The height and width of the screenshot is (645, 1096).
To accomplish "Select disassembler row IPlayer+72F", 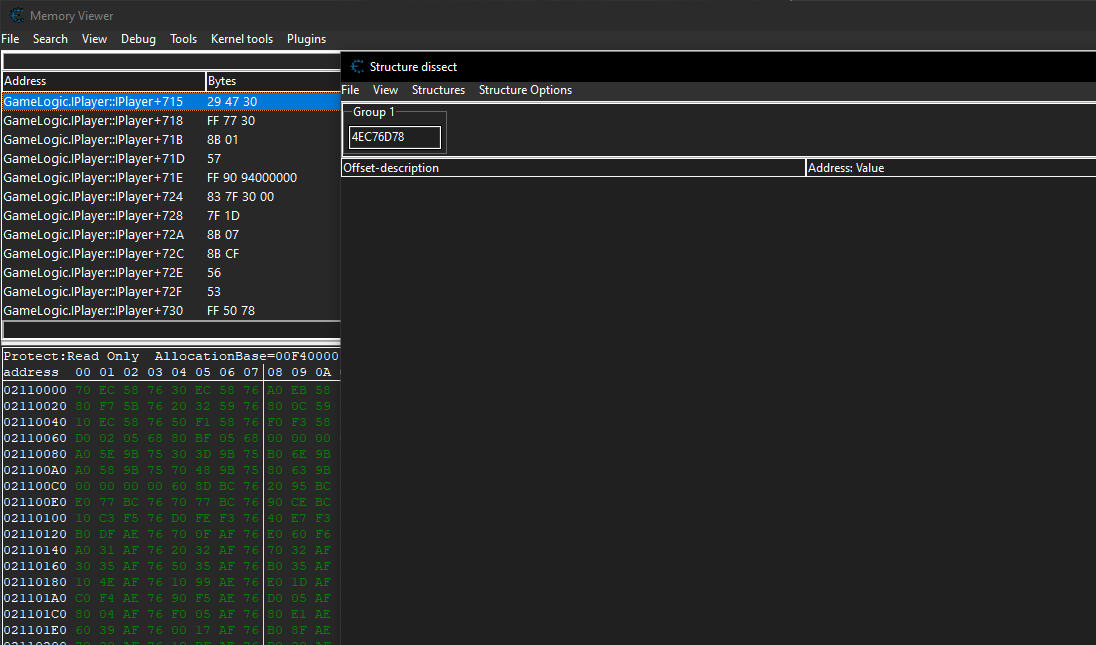I will point(171,291).
